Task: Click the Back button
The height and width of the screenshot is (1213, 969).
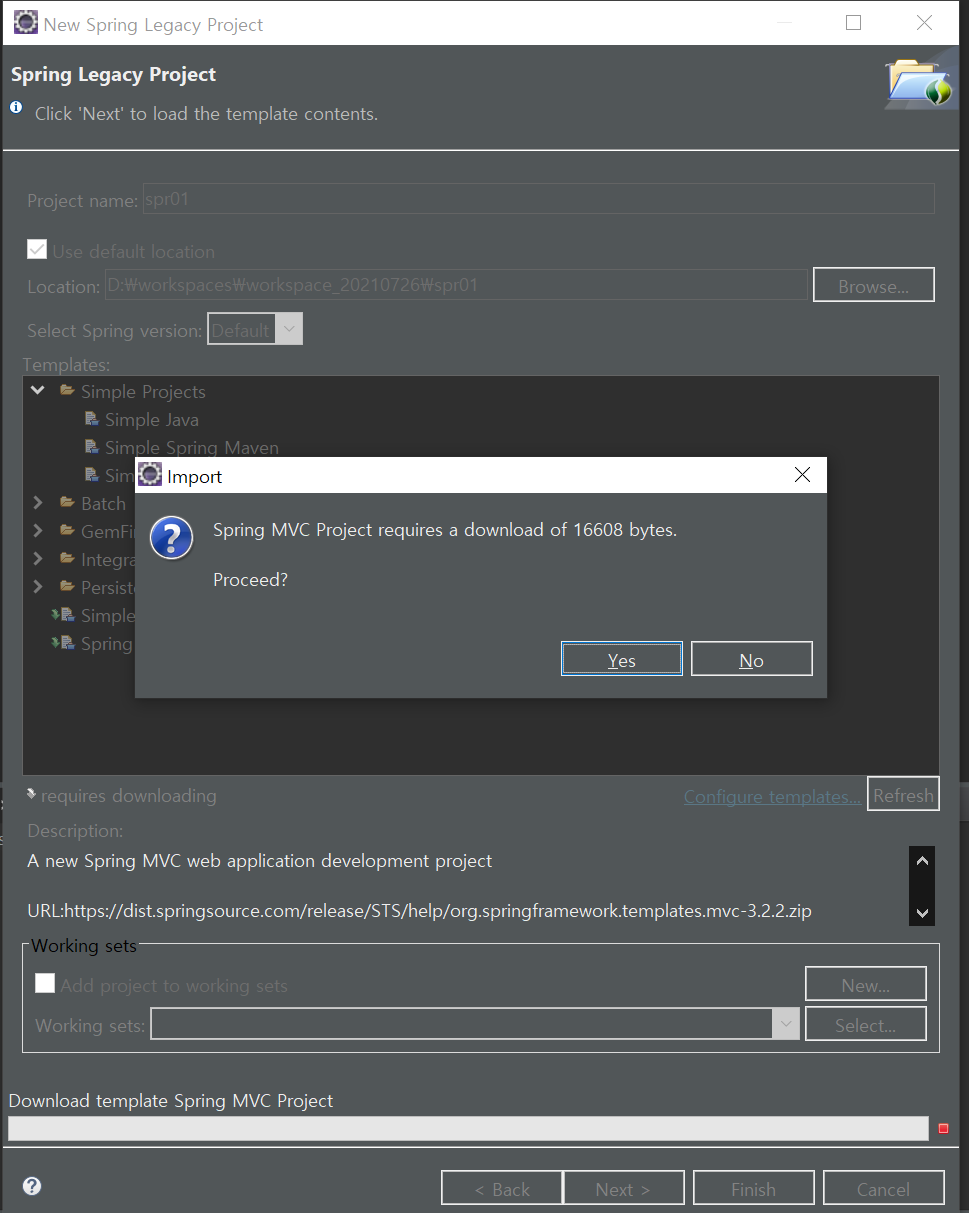Action: 502,1188
